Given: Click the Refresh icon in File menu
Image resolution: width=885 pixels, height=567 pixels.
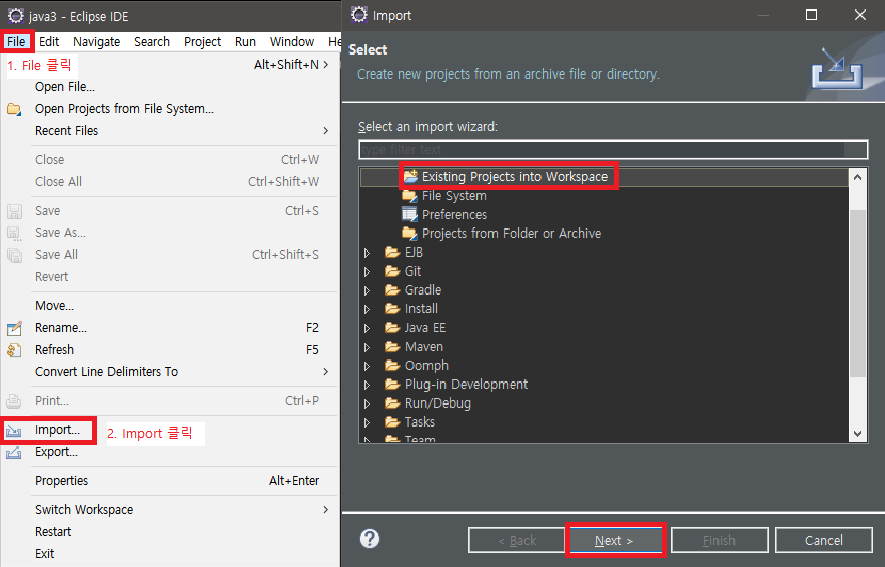Looking at the screenshot, I should tap(14, 350).
